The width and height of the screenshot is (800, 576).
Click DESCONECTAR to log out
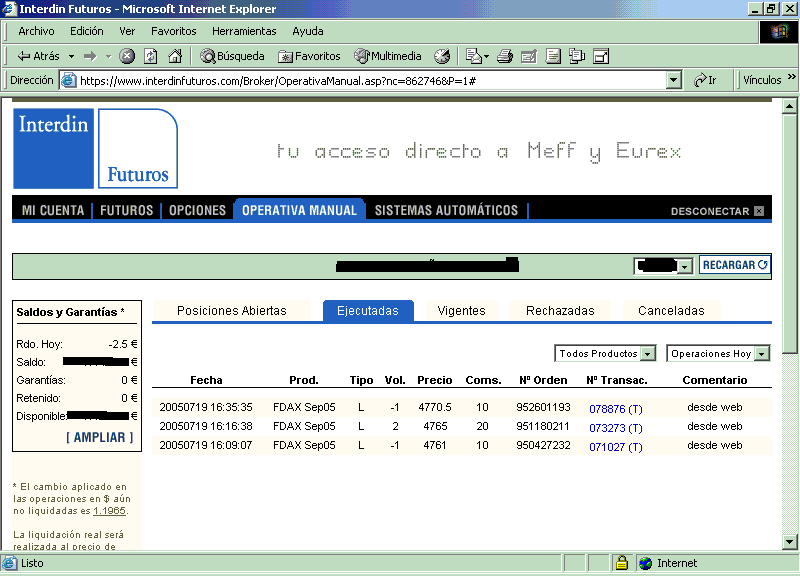coord(717,211)
